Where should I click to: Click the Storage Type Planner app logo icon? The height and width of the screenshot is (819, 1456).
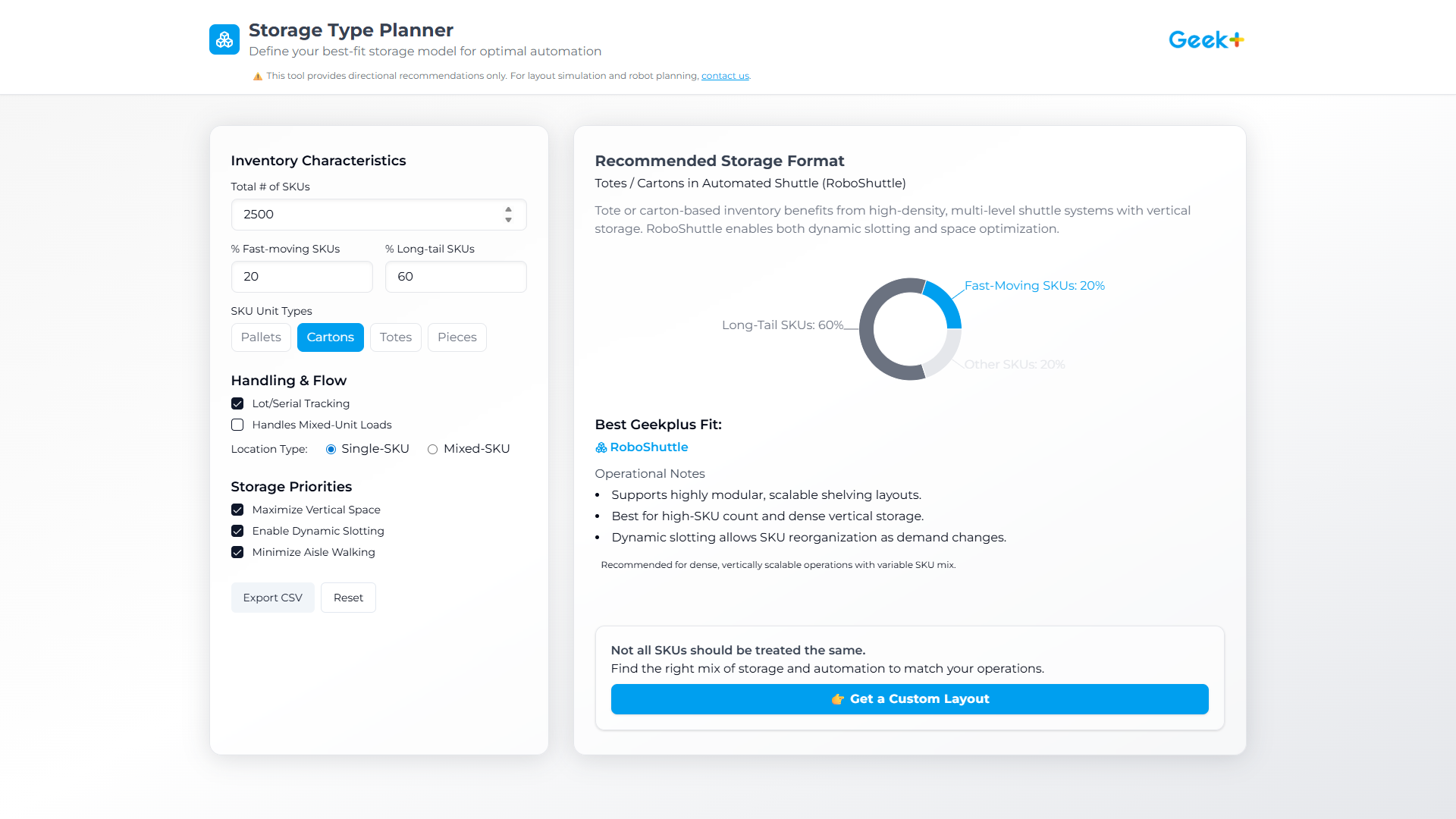point(224,39)
